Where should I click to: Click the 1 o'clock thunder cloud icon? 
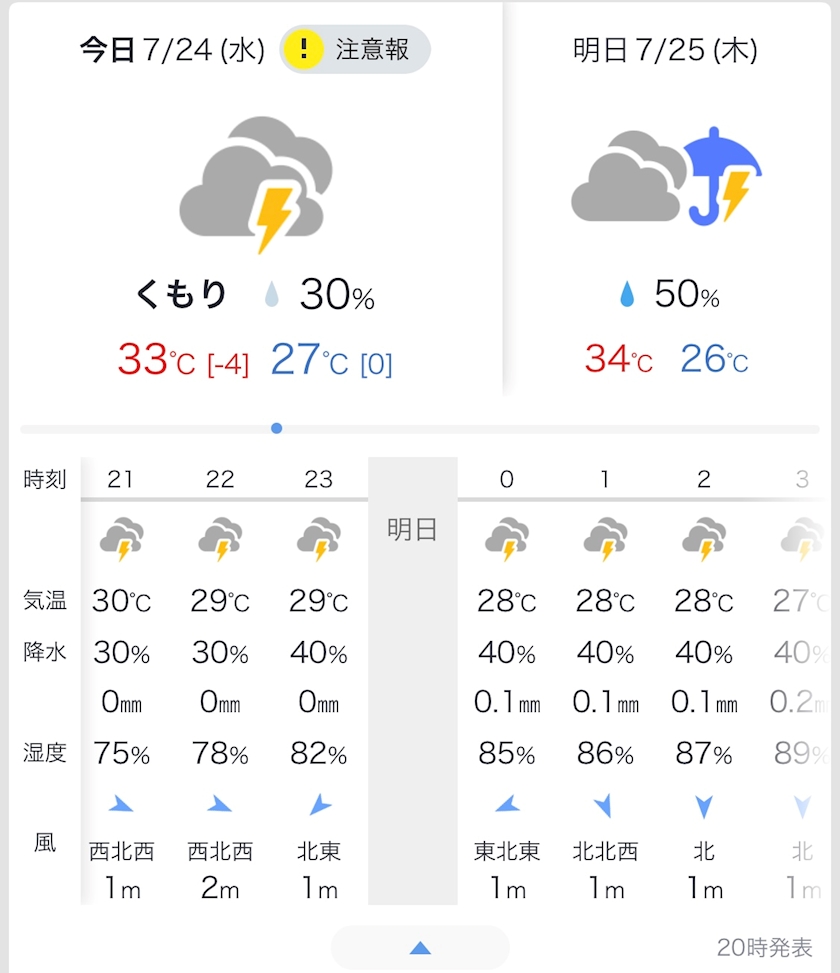pyautogui.click(x=605, y=539)
